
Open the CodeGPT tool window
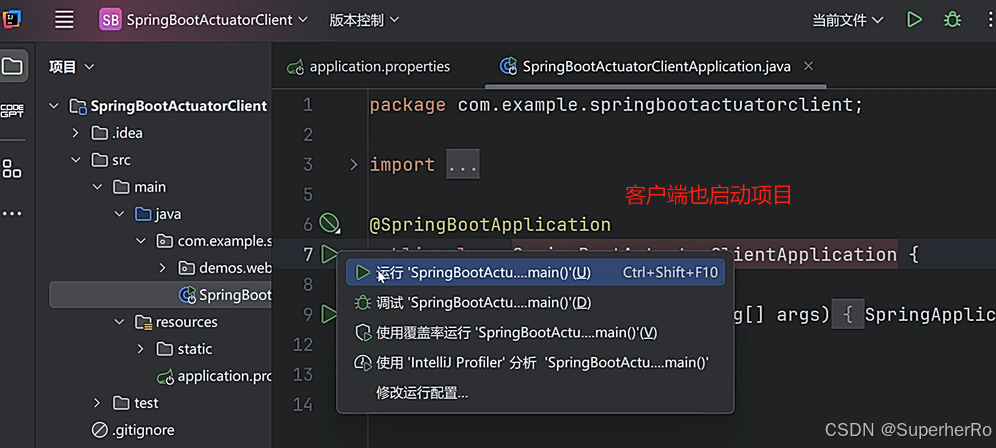(x=12, y=111)
